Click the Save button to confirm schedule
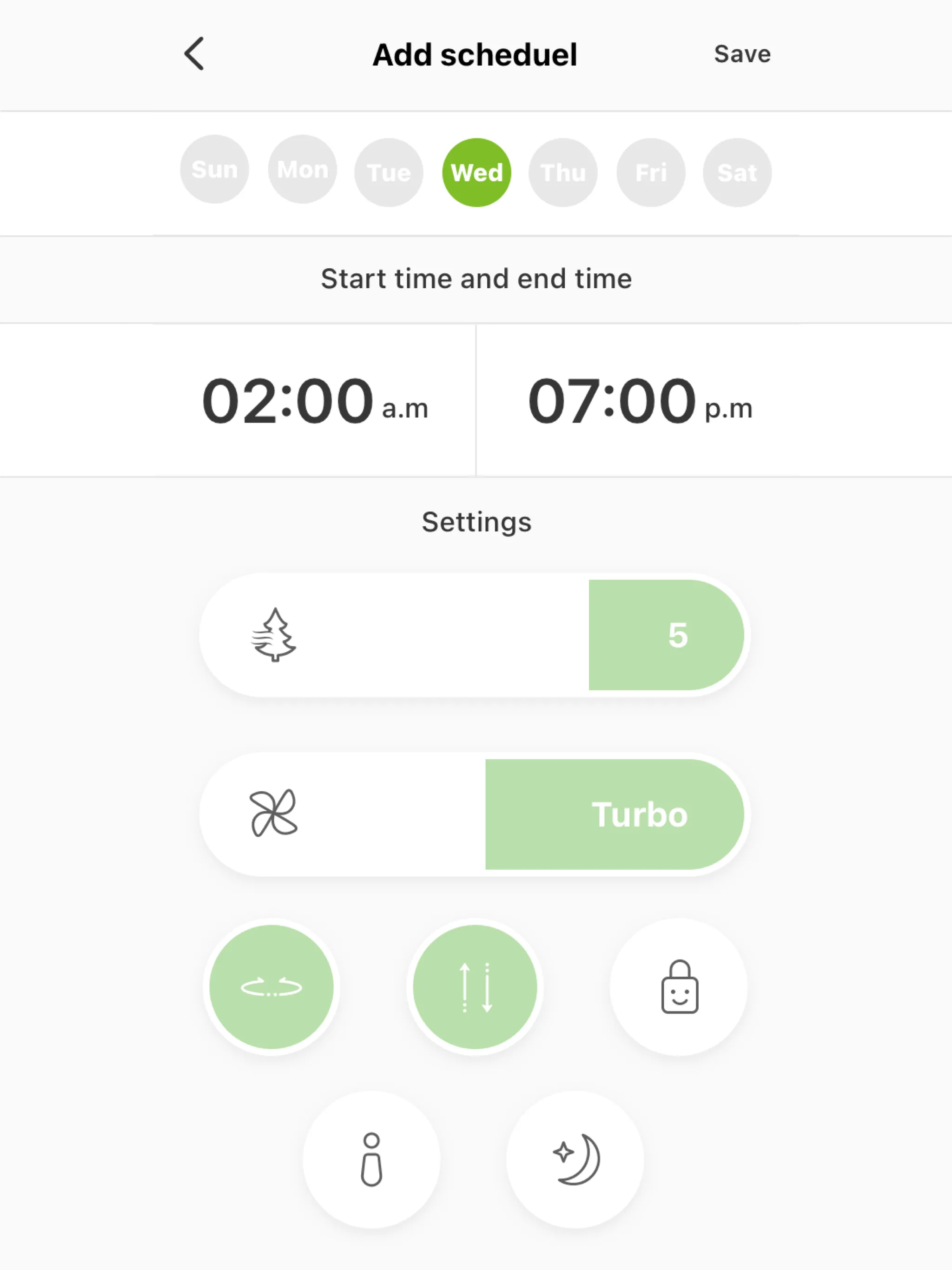952x1270 pixels. click(x=742, y=54)
